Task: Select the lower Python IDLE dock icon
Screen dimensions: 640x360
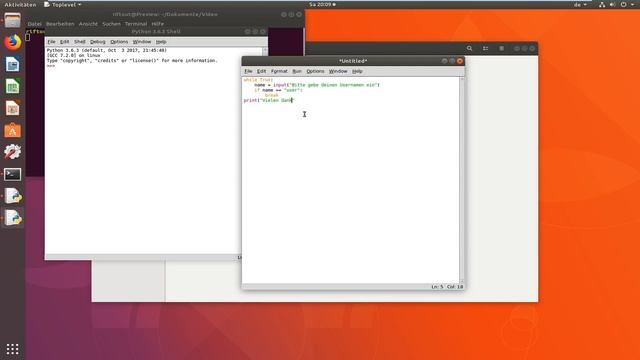Action: pyautogui.click(x=13, y=218)
